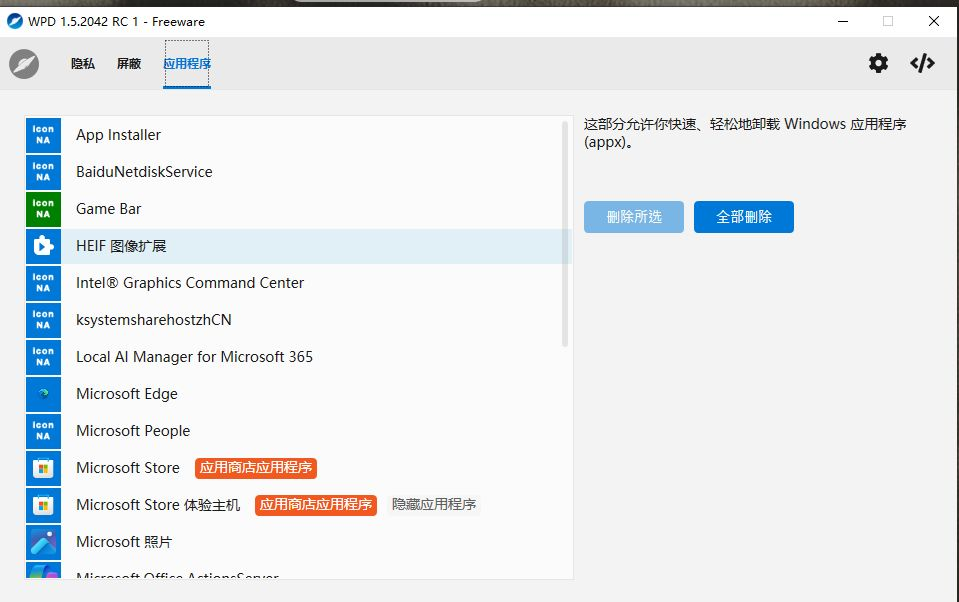The height and width of the screenshot is (602, 959).
Task: Click the code brackets icon
Action: (x=922, y=64)
